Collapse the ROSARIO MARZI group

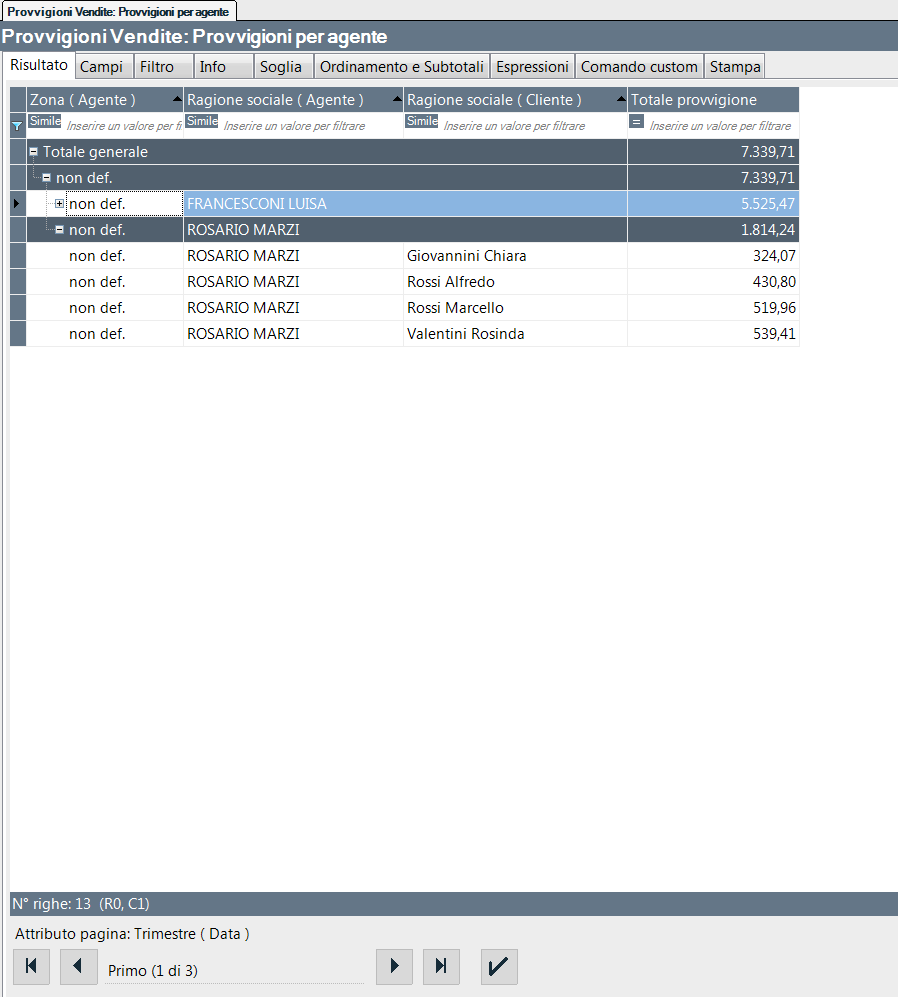click(x=59, y=230)
